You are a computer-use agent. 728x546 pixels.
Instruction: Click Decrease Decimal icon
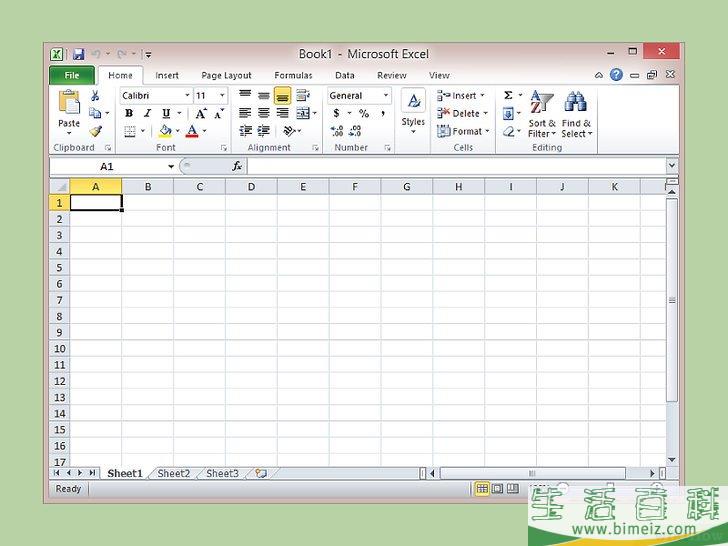[355, 131]
